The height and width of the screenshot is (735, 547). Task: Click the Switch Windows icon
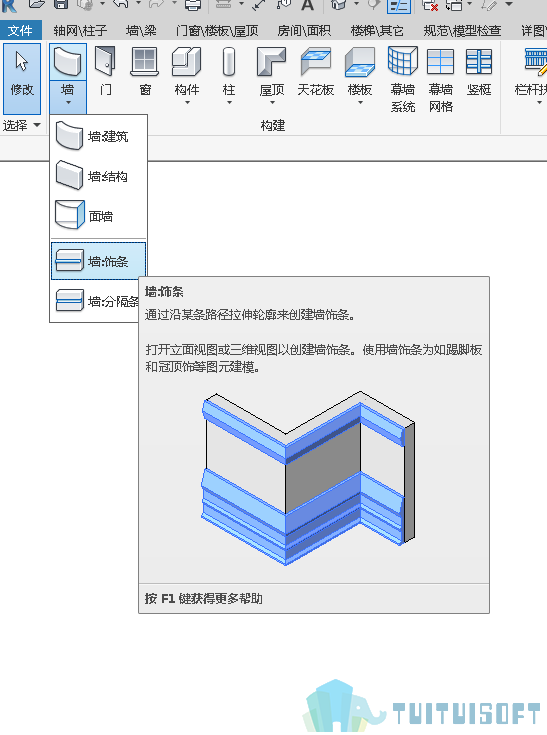coord(454,5)
